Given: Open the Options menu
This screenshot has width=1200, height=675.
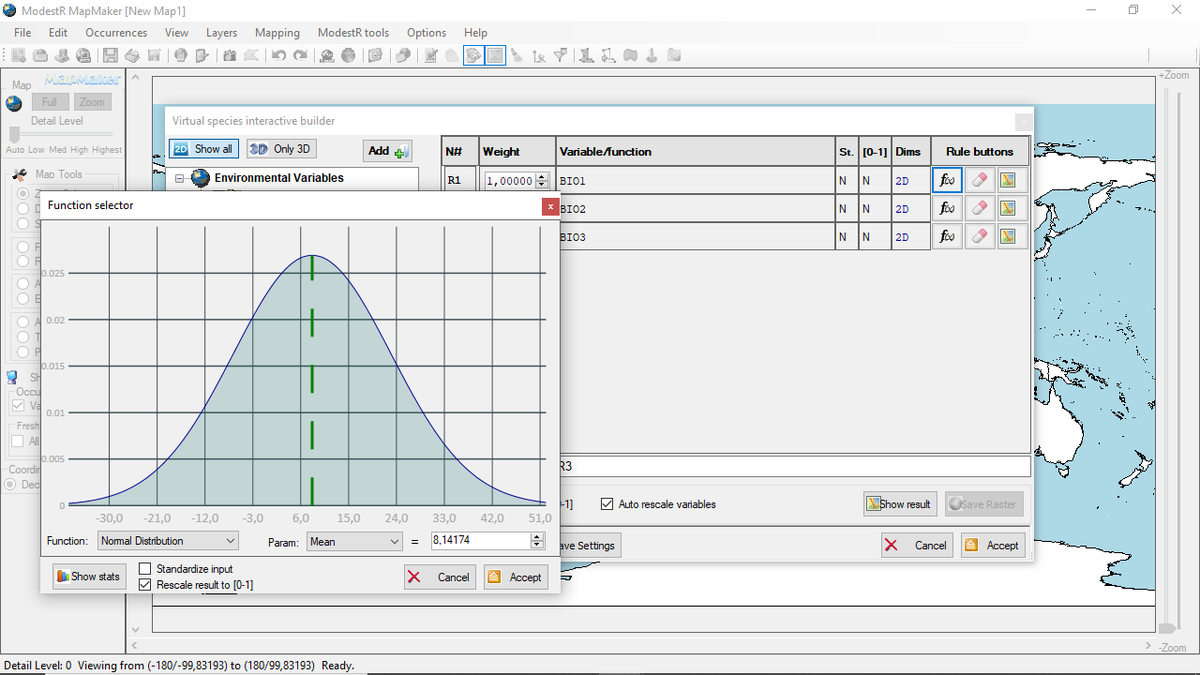Looking at the screenshot, I should point(426,32).
